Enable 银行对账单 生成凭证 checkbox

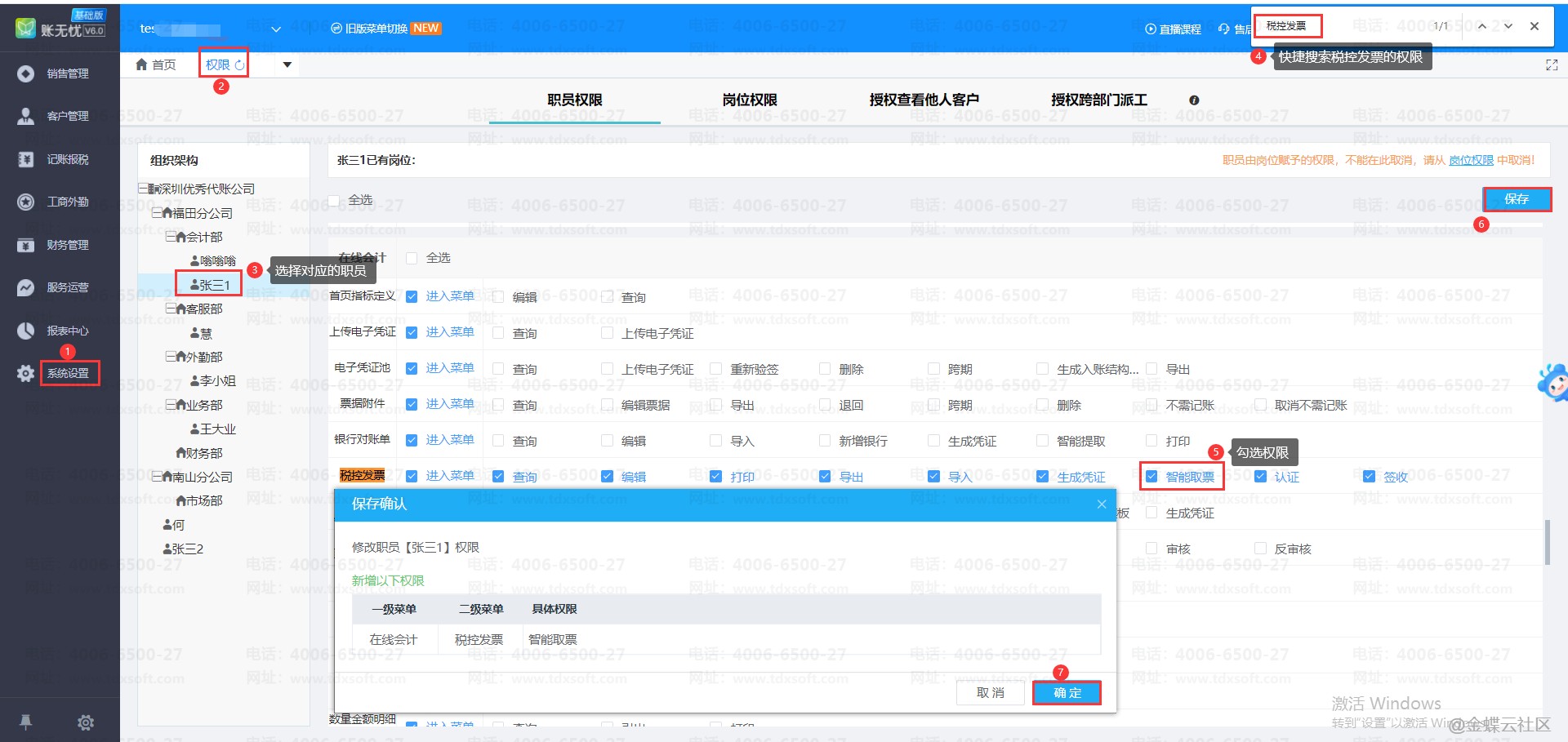coord(933,441)
